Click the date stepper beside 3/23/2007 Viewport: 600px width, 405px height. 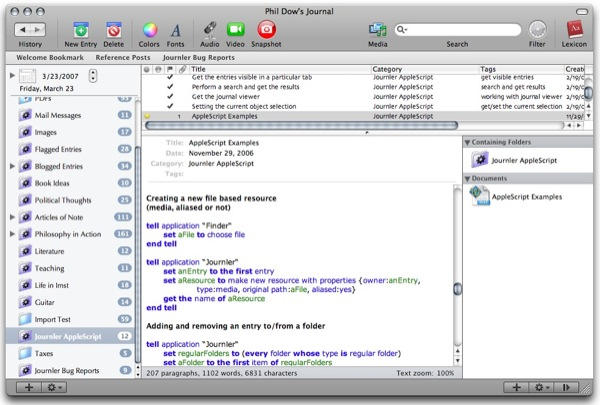(93, 76)
